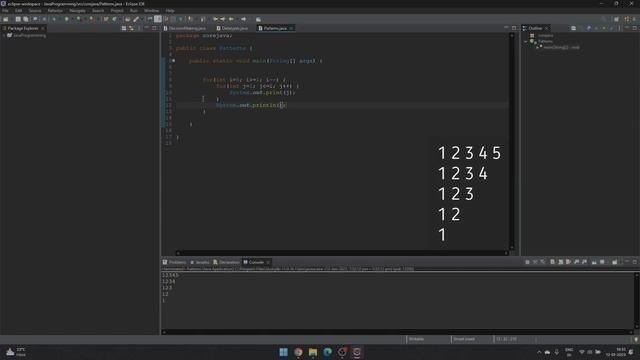Click the Pin Editor toolbar icon
The width and height of the screenshot is (640, 360).
pyautogui.click(x=258, y=19)
